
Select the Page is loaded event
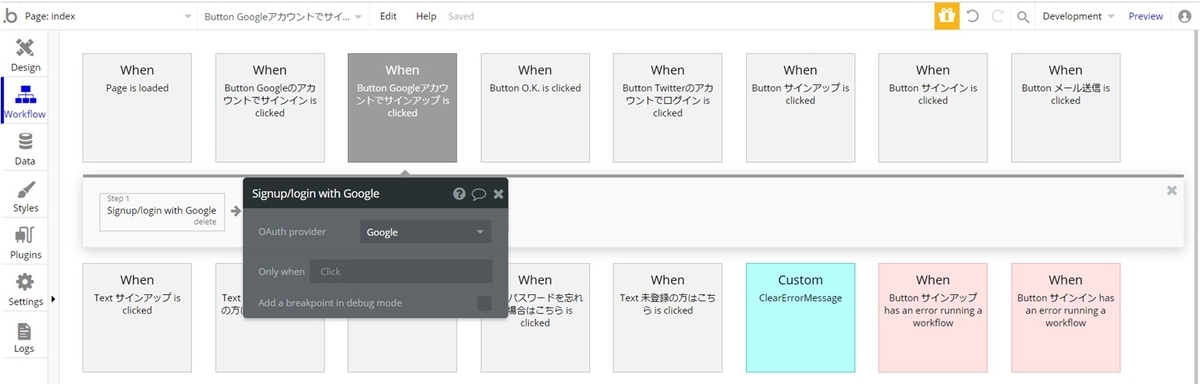click(x=137, y=107)
